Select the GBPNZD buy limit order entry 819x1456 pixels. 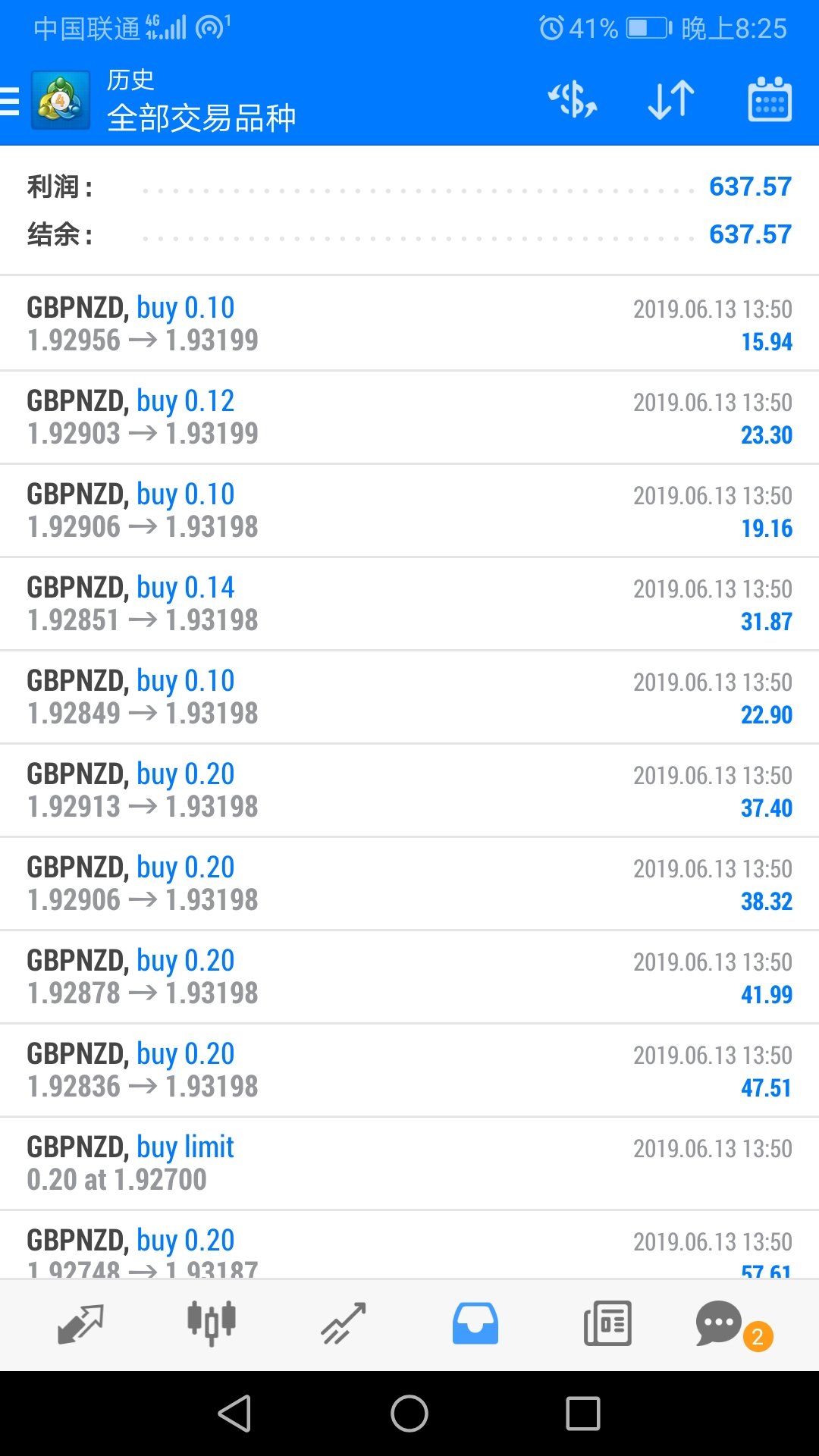coord(409,1163)
